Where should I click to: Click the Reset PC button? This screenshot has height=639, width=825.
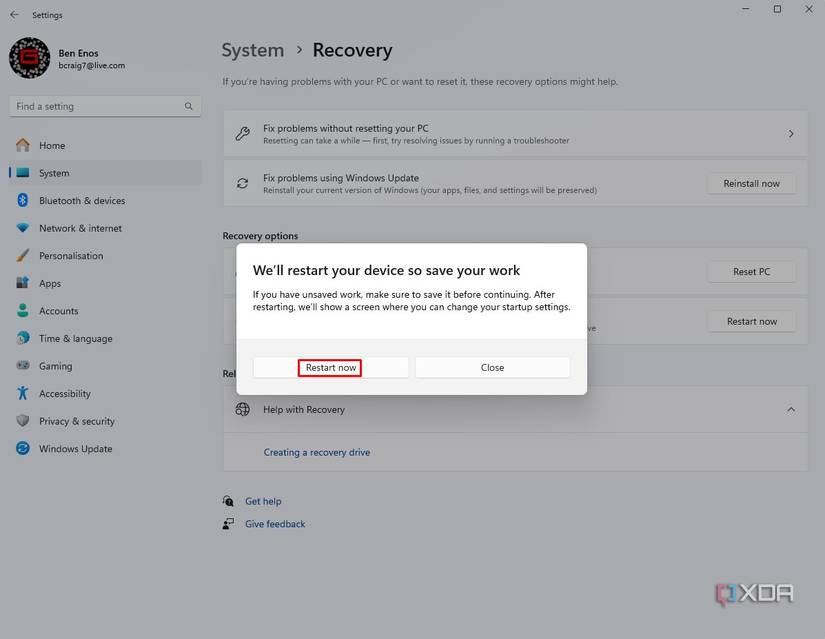[751, 272]
